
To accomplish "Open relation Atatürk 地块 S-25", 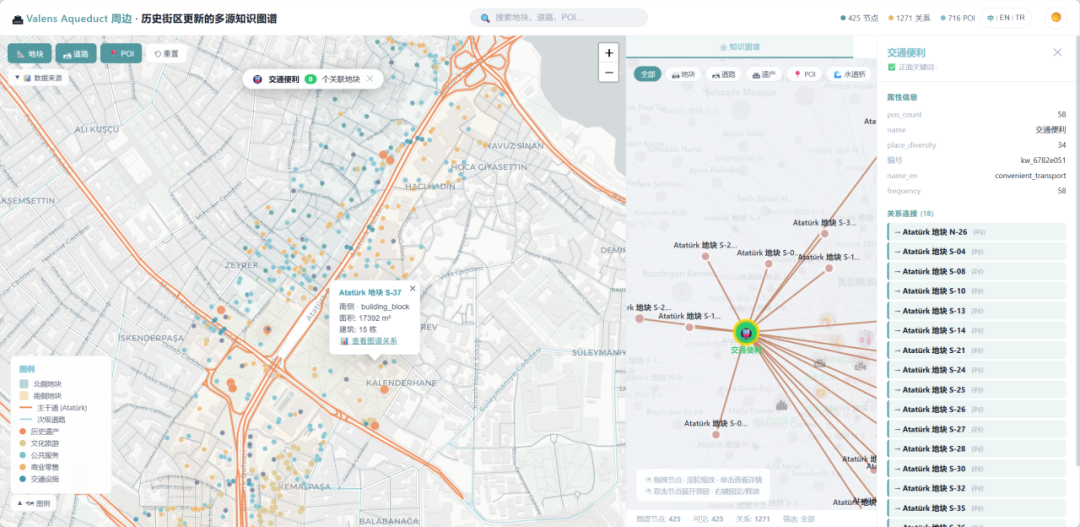I will click(x=976, y=390).
